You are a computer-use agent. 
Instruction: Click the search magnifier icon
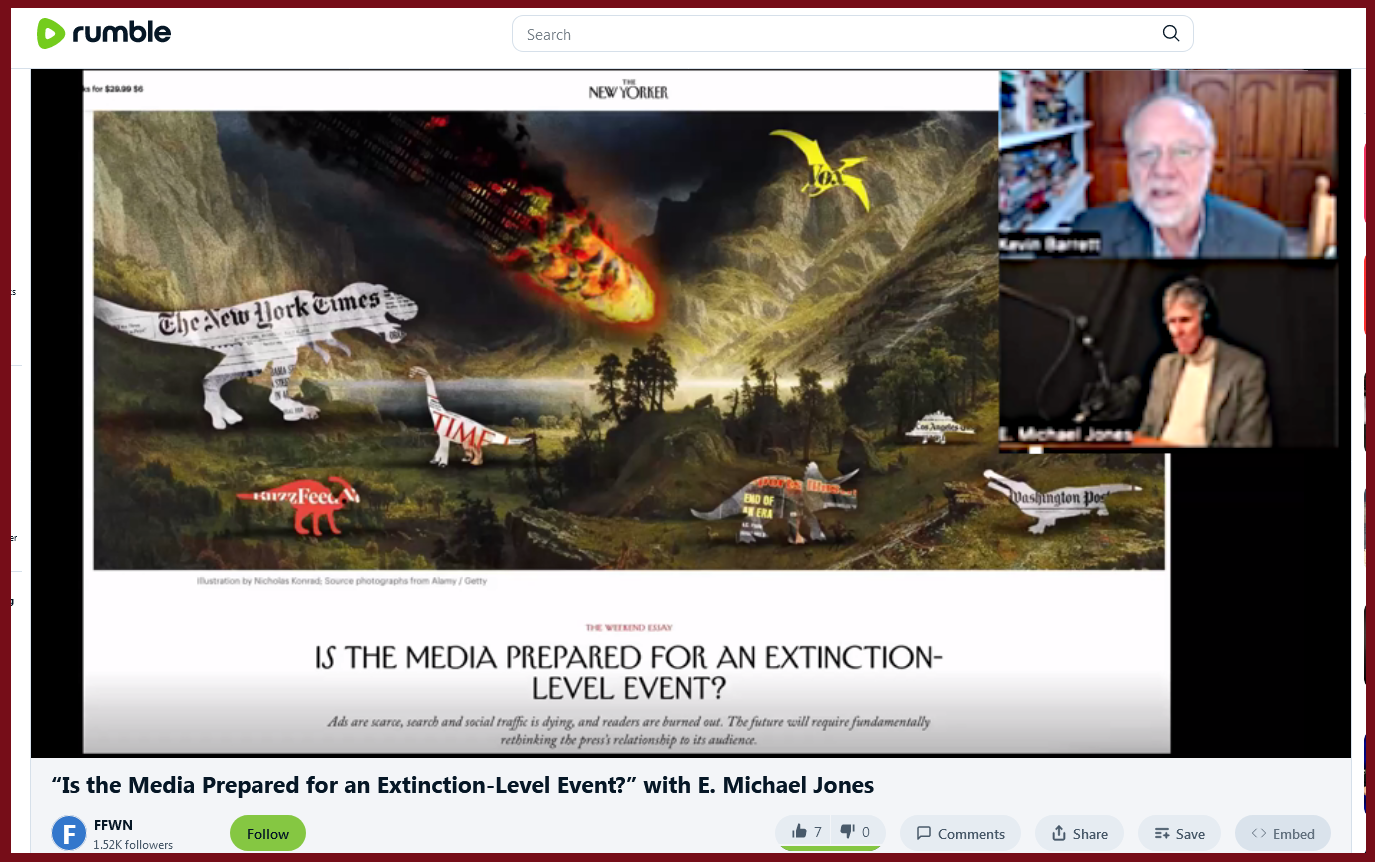coord(1171,34)
